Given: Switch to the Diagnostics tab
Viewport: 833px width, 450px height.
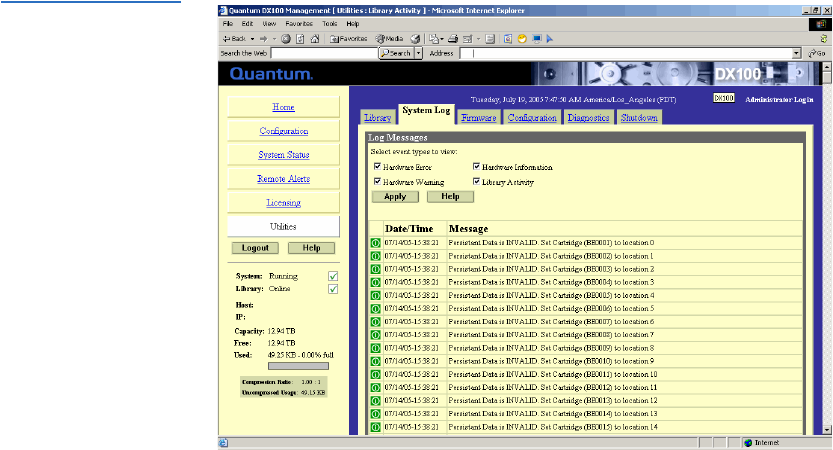Looking at the screenshot, I should click(588, 117).
